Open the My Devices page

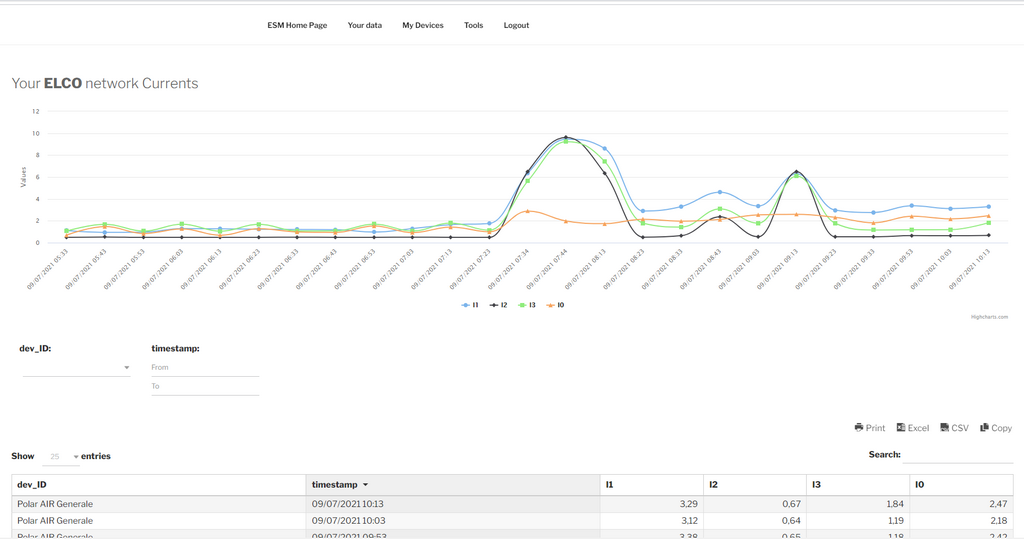coord(422,25)
